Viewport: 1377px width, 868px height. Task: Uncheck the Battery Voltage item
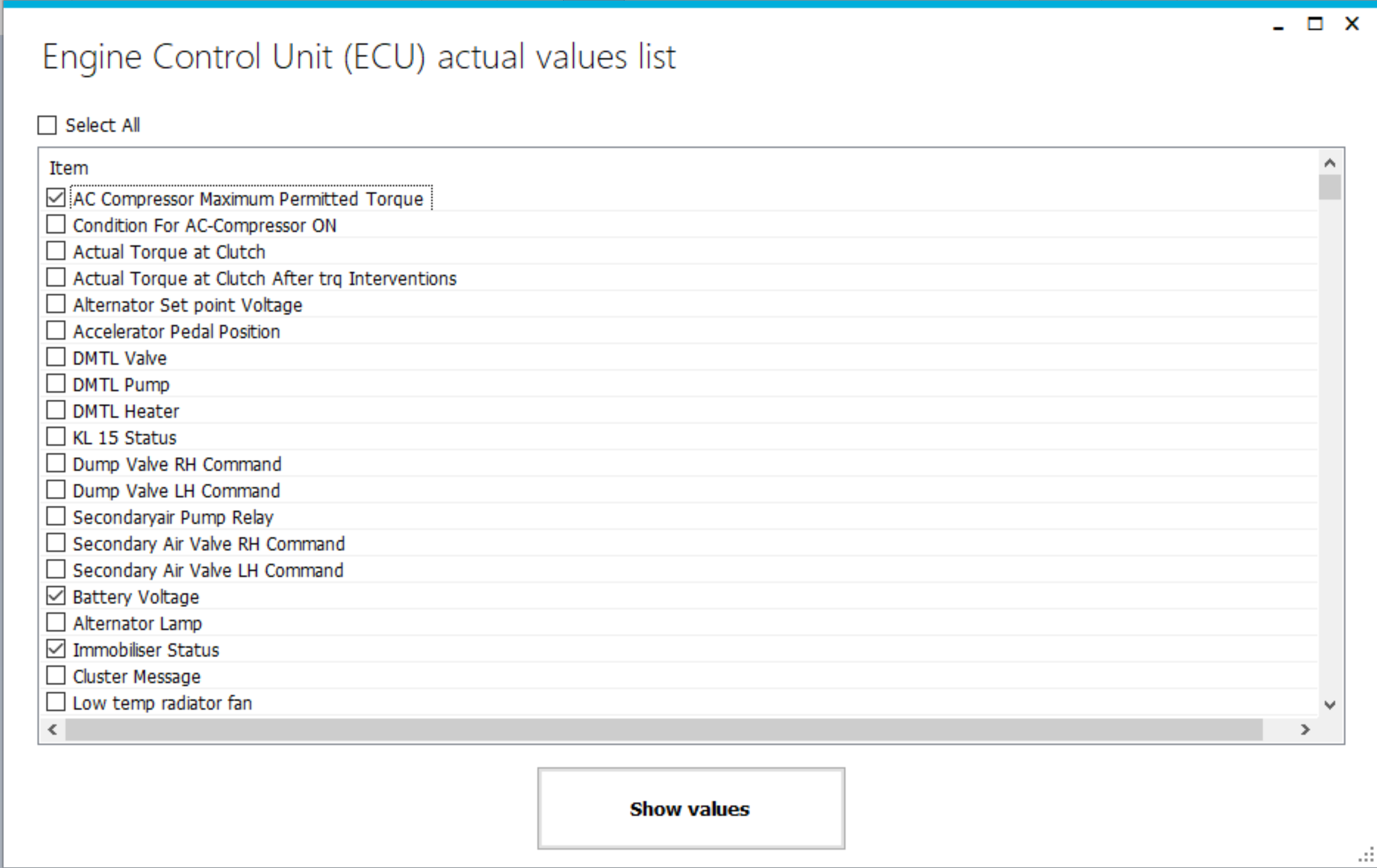click(x=56, y=596)
